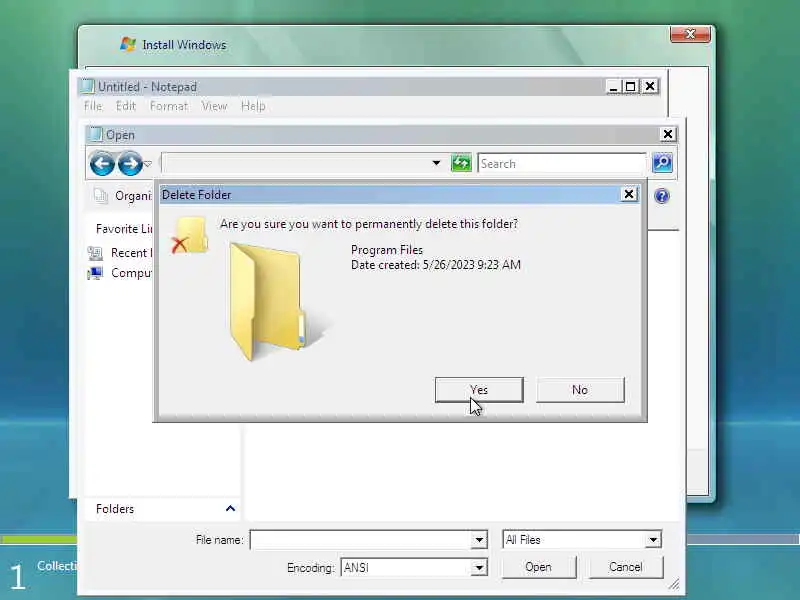Open the recent pages arrow beside navigation buttons
The height and width of the screenshot is (600, 800).
148,164
